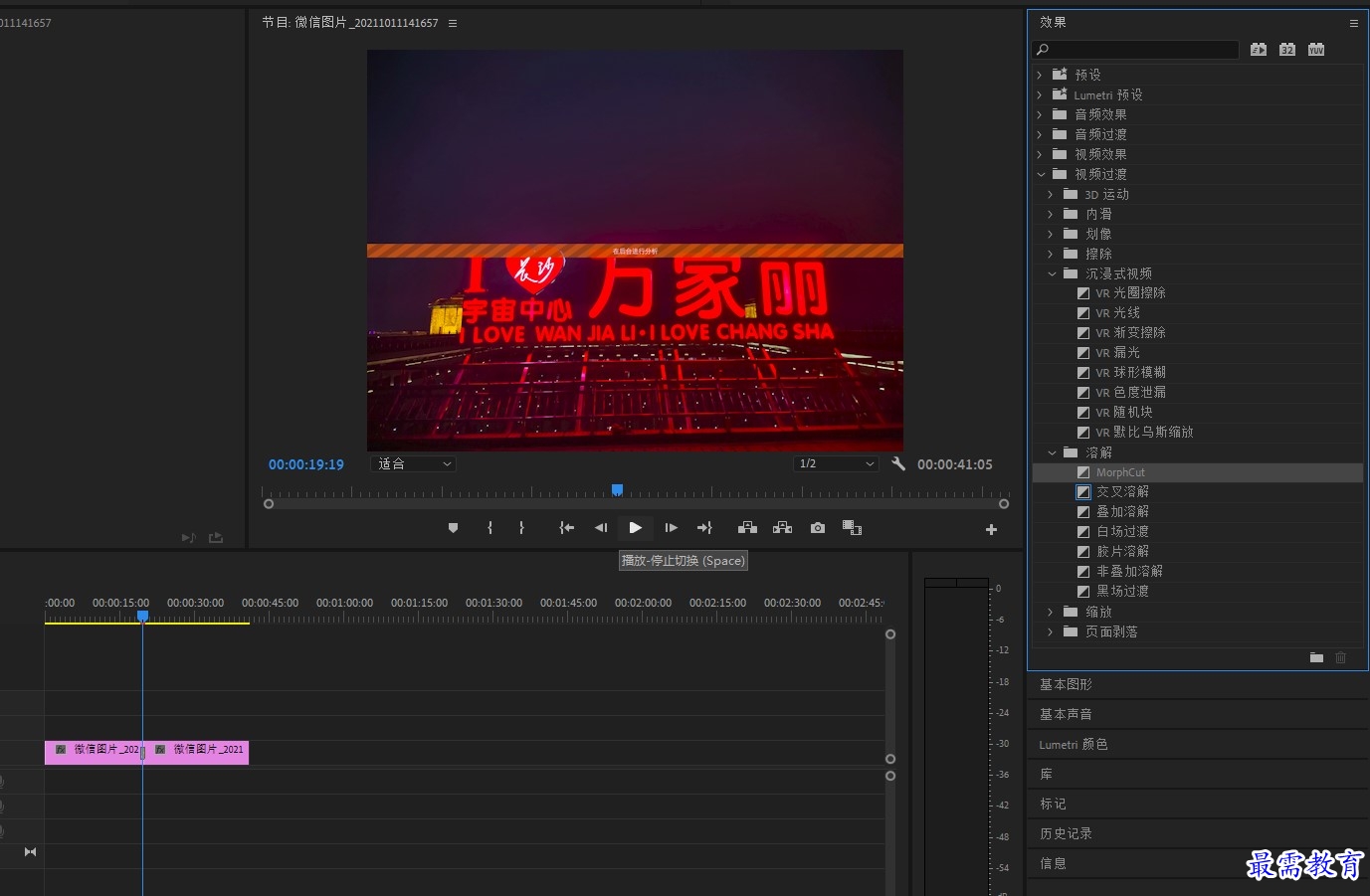1370x896 pixels.
Task: Click the Go to Out point icon
Action: click(x=704, y=528)
